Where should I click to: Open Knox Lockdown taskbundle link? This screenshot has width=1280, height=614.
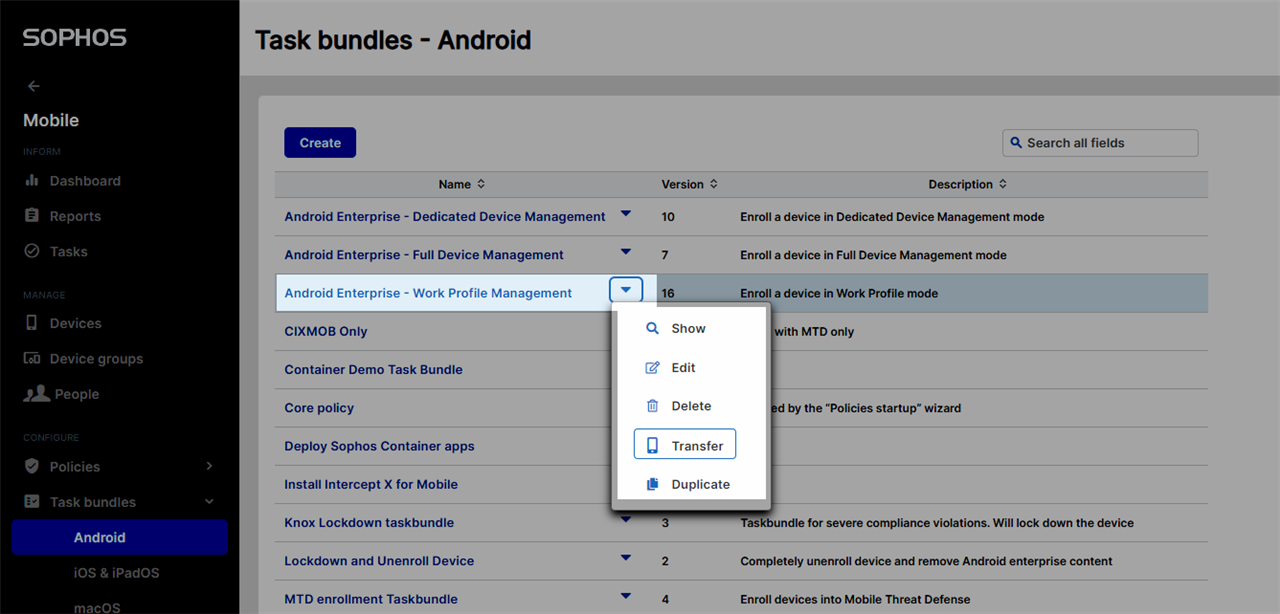(x=369, y=522)
